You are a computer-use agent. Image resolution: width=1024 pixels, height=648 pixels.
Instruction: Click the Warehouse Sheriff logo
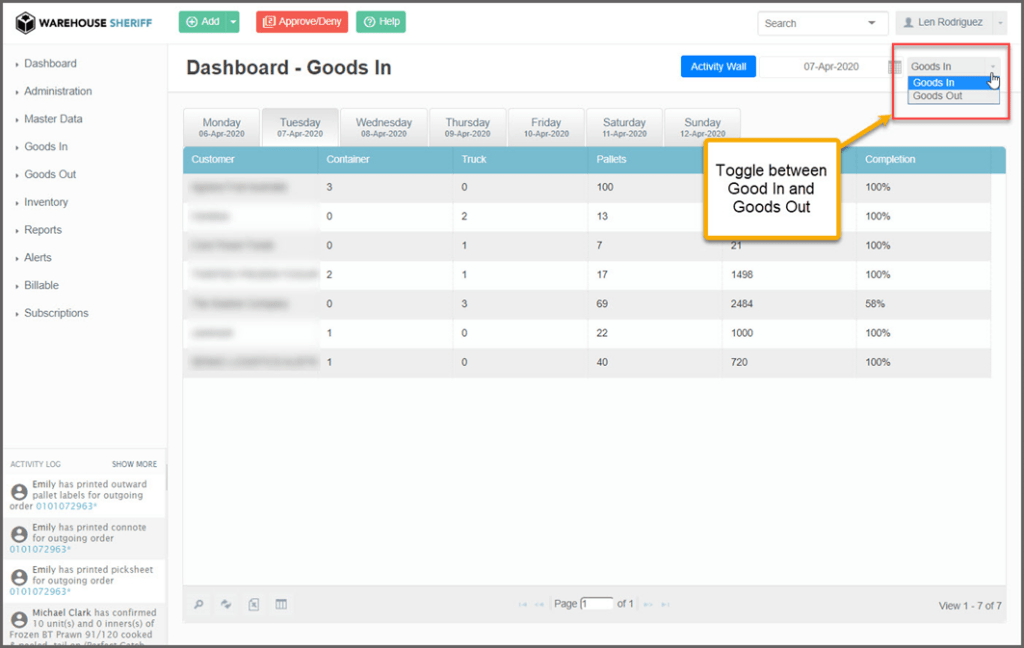click(x=84, y=22)
